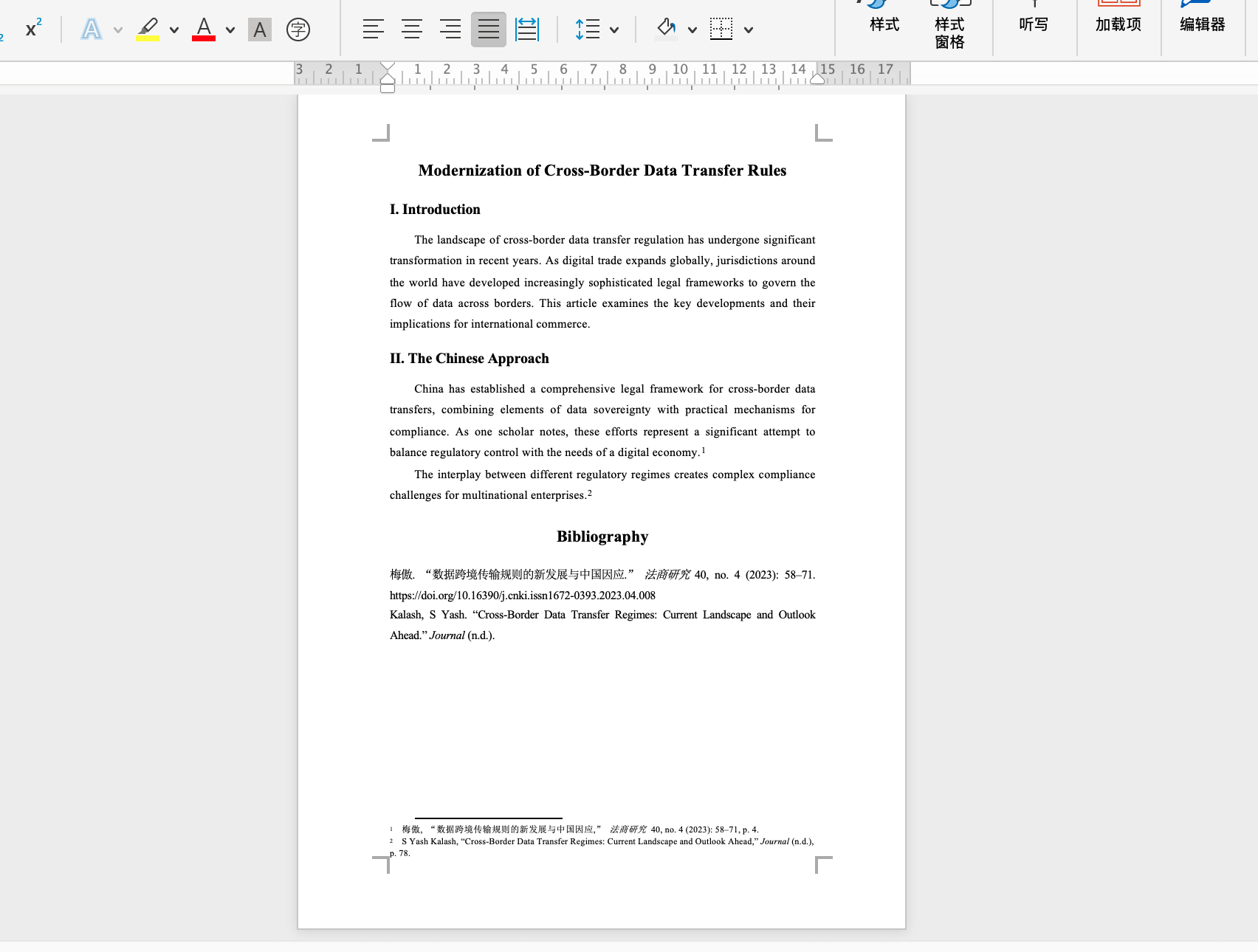Click the right indent marker on ruler
The height and width of the screenshot is (952, 1258).
pos(817,78)
